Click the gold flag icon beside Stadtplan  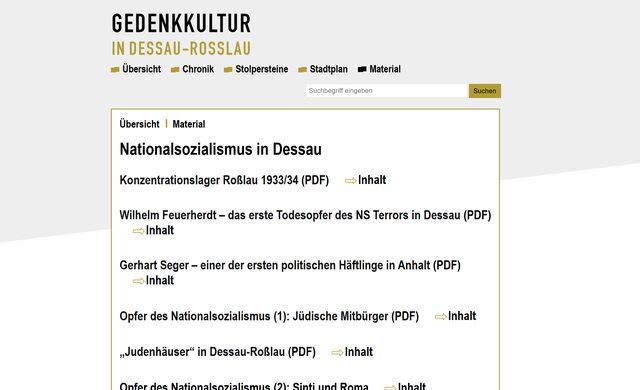coord(302,70)
